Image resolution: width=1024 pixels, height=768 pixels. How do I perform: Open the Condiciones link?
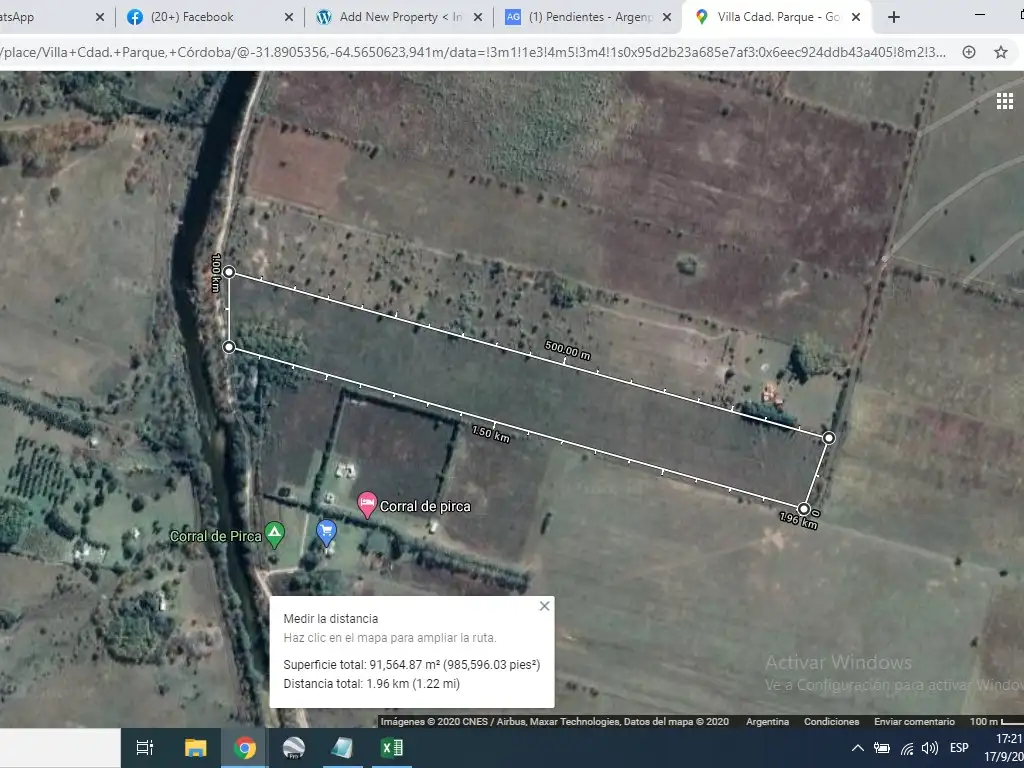point(831,722)
